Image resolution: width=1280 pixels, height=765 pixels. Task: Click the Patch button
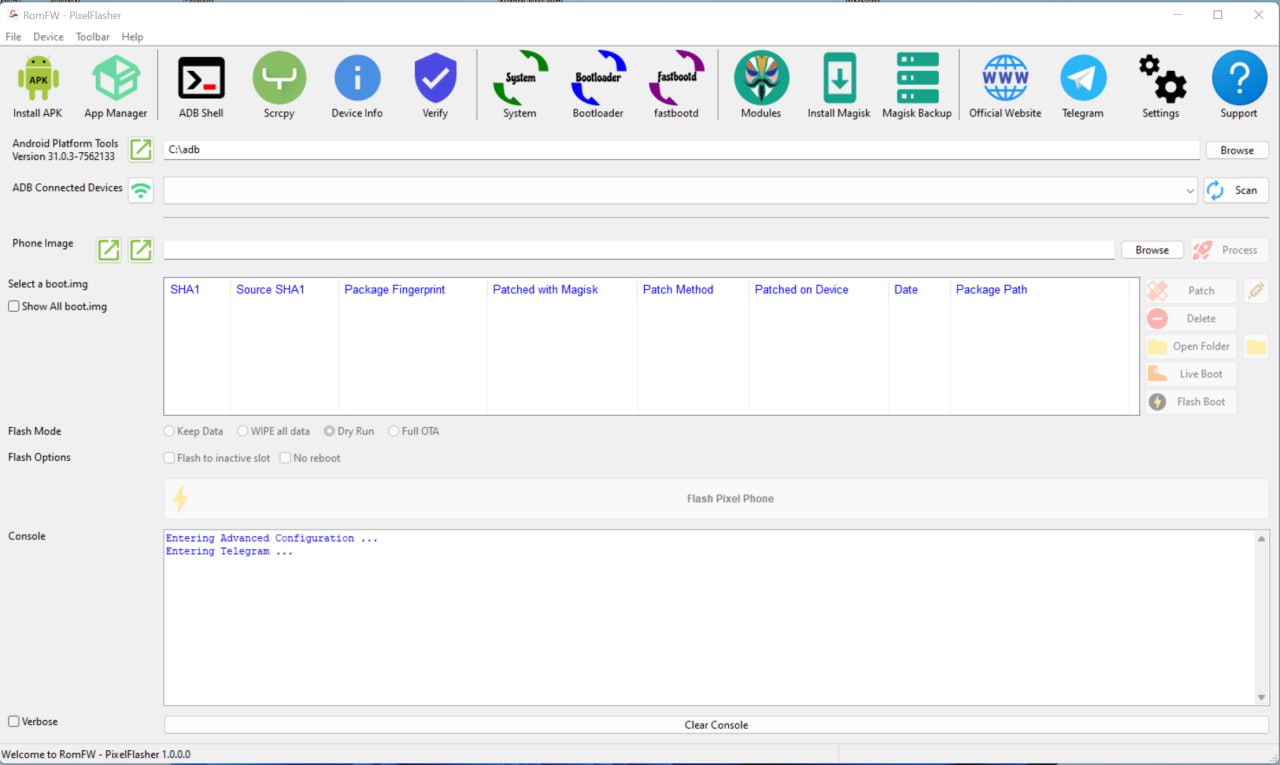coord(1191,291)
